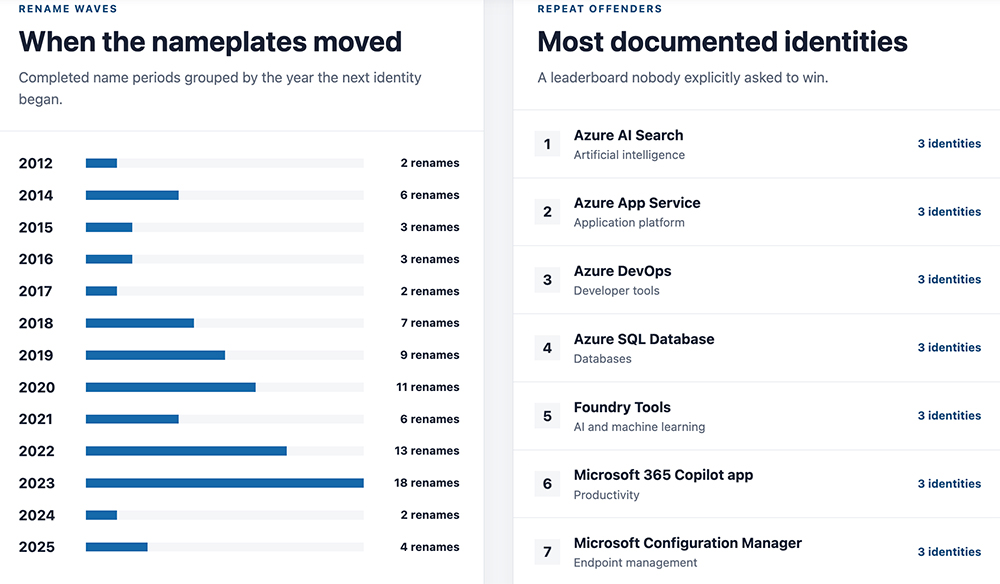Click the 2022 rename bar
The height and width of the screenshot is (584, 1000).
[186, 451]
